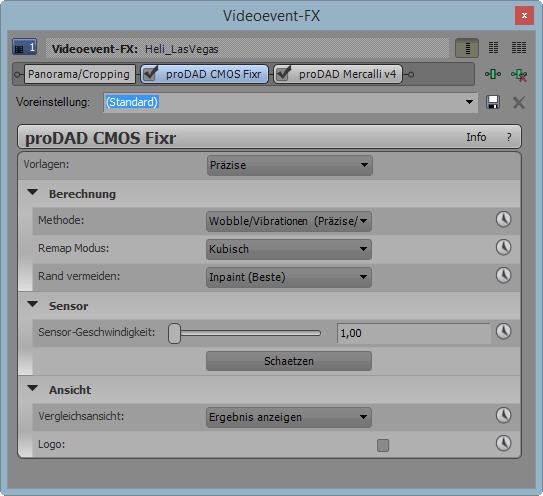Disable the proDAD CMOS Fixr checkbox
Screen dimensions: 543x496
coord(150,73)
